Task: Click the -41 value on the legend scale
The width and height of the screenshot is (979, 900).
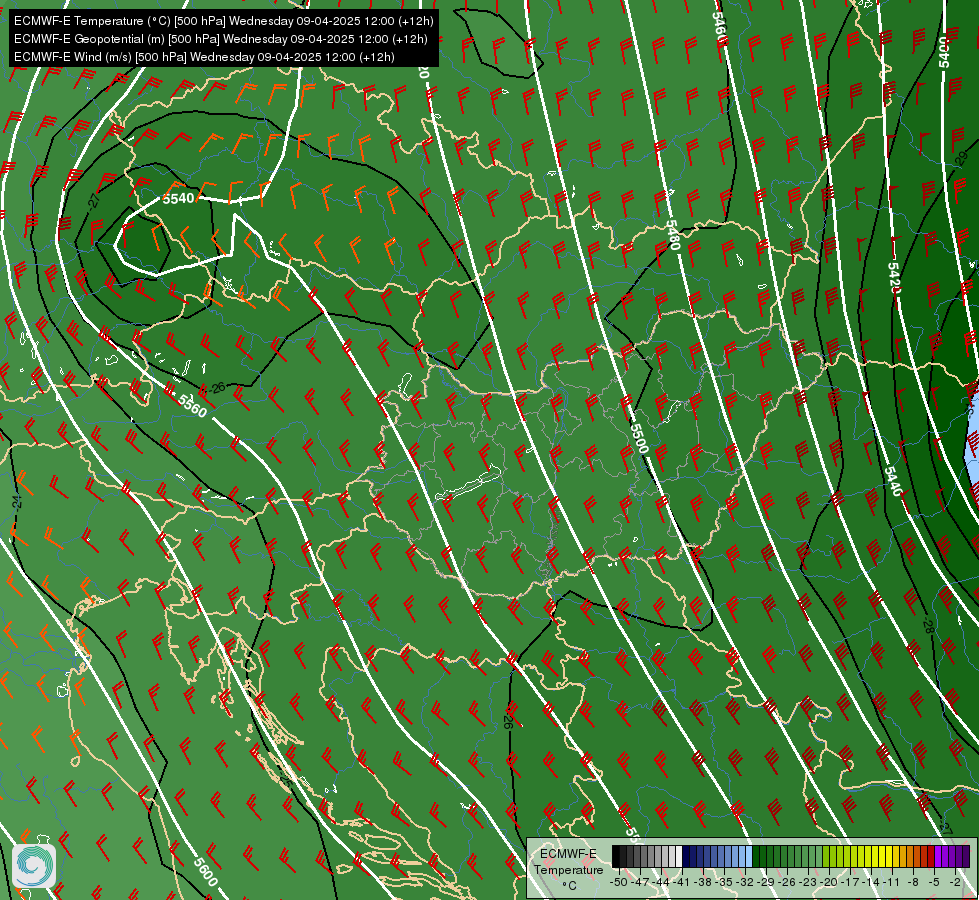Action: coord(681,882)
